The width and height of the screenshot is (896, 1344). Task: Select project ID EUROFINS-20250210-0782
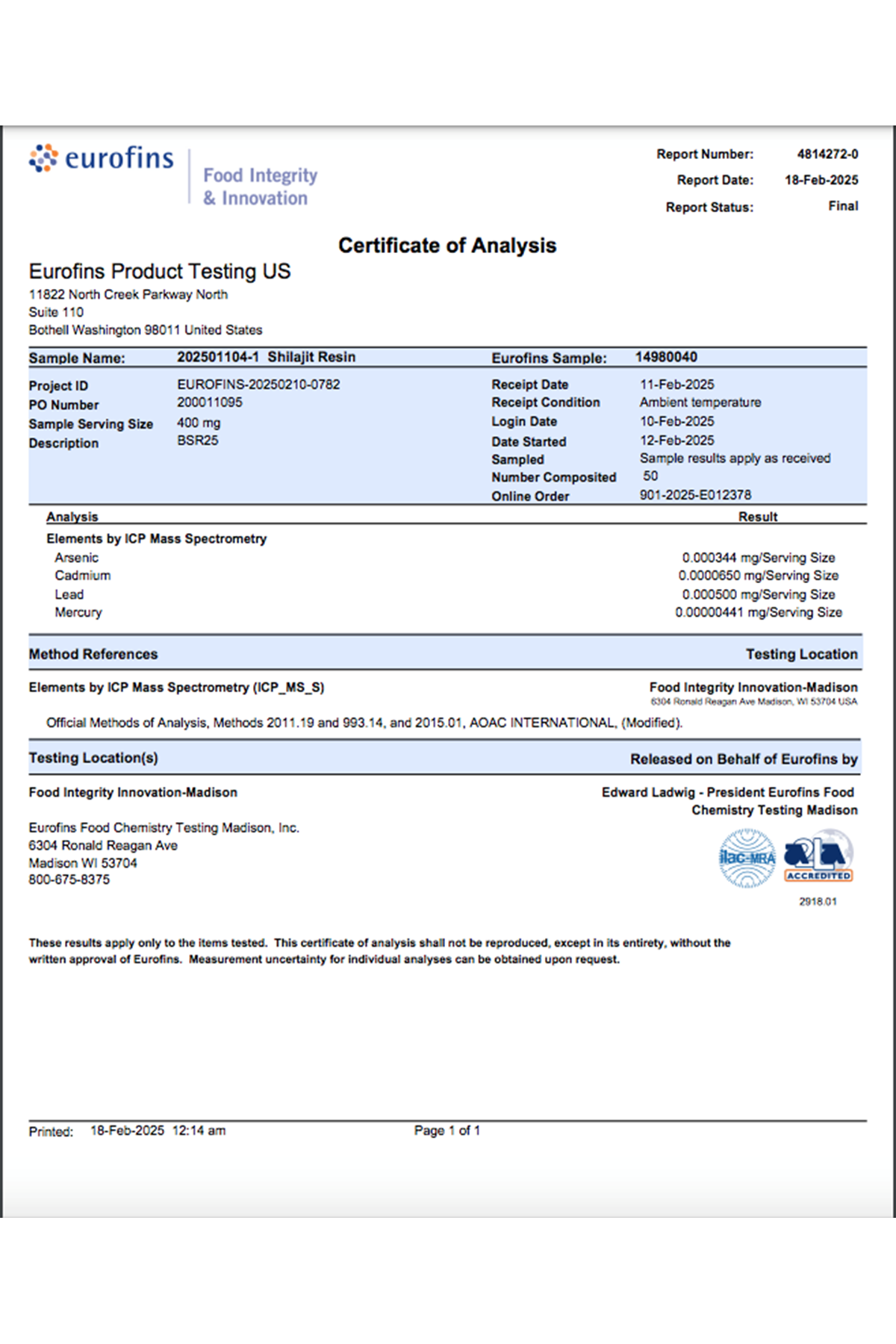258,385
